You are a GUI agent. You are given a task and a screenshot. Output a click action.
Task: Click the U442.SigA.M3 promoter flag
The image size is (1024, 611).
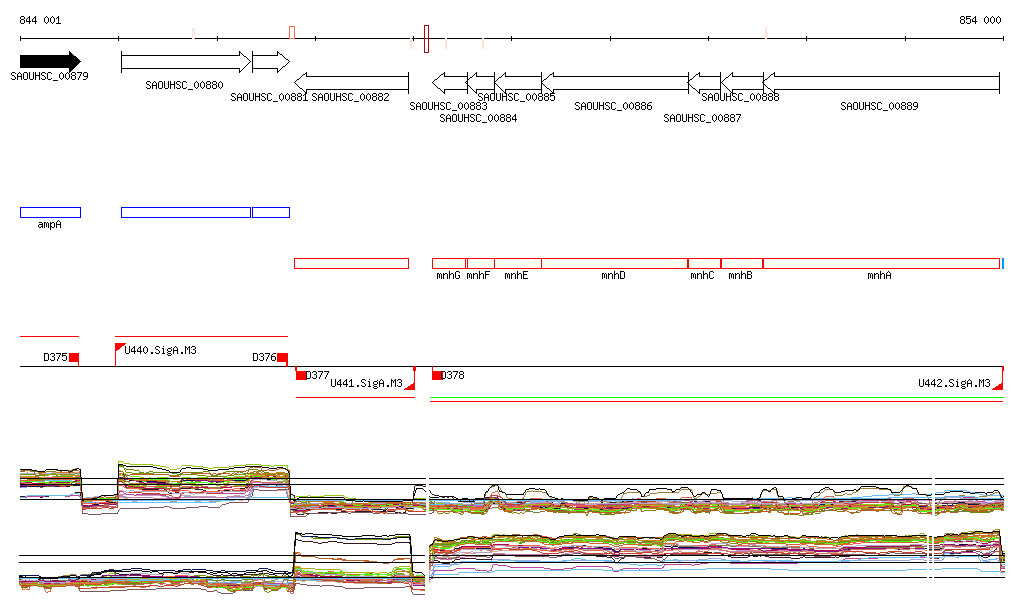click(x=999, y=384)
